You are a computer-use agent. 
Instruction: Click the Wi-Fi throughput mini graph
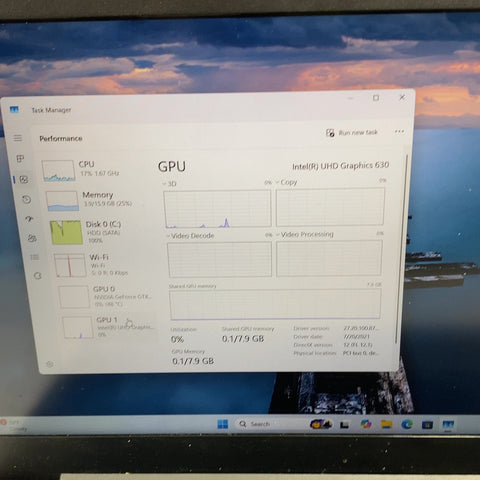tap(70, 265)
